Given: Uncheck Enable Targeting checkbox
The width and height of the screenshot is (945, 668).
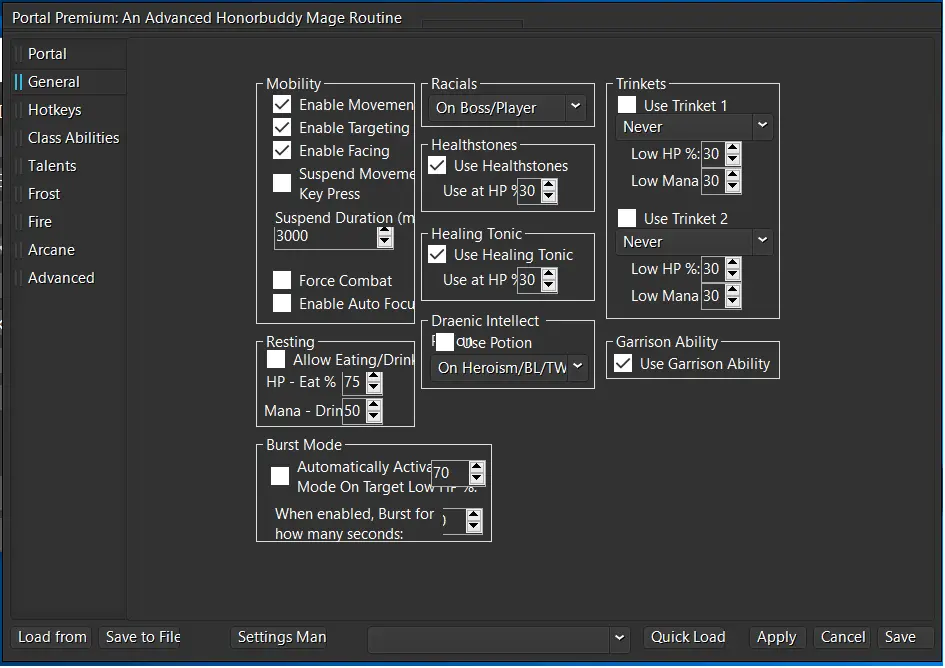Looking at the screenshot, I should (282, 128).
